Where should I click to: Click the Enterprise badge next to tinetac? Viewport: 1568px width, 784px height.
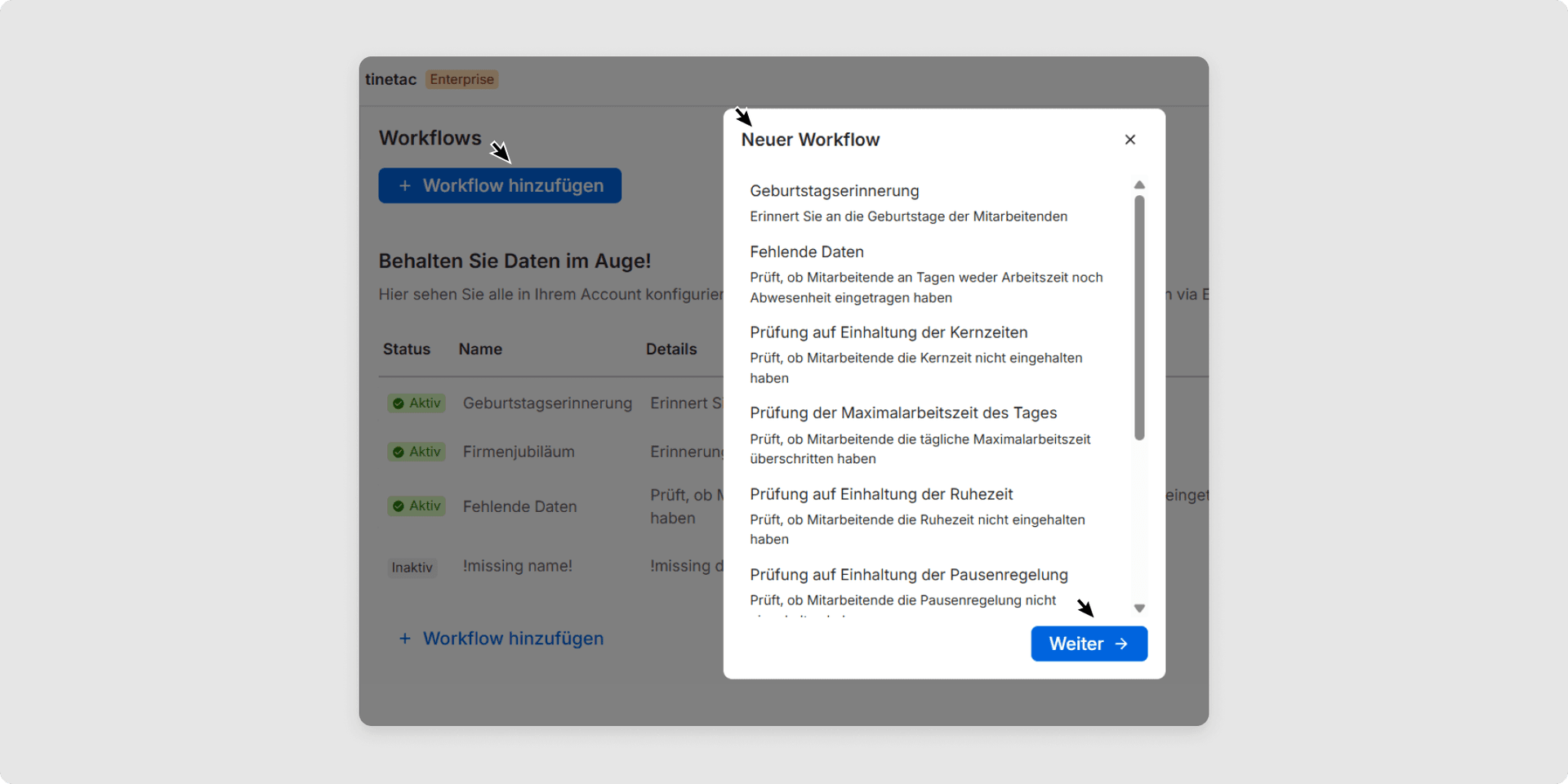tap(461, 79)
